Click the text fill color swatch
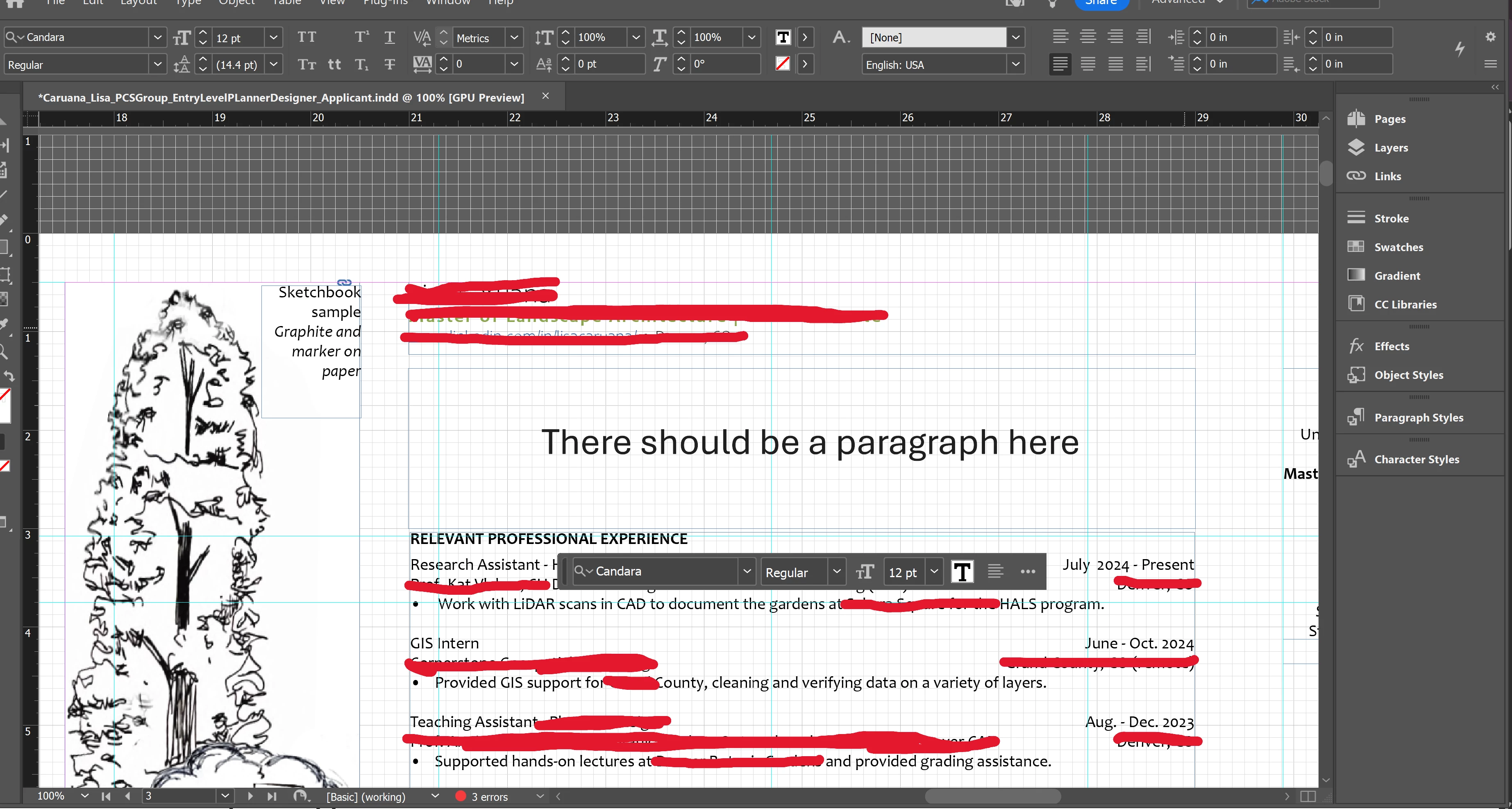The image size is (1512, 809). [x=783, y=38]
